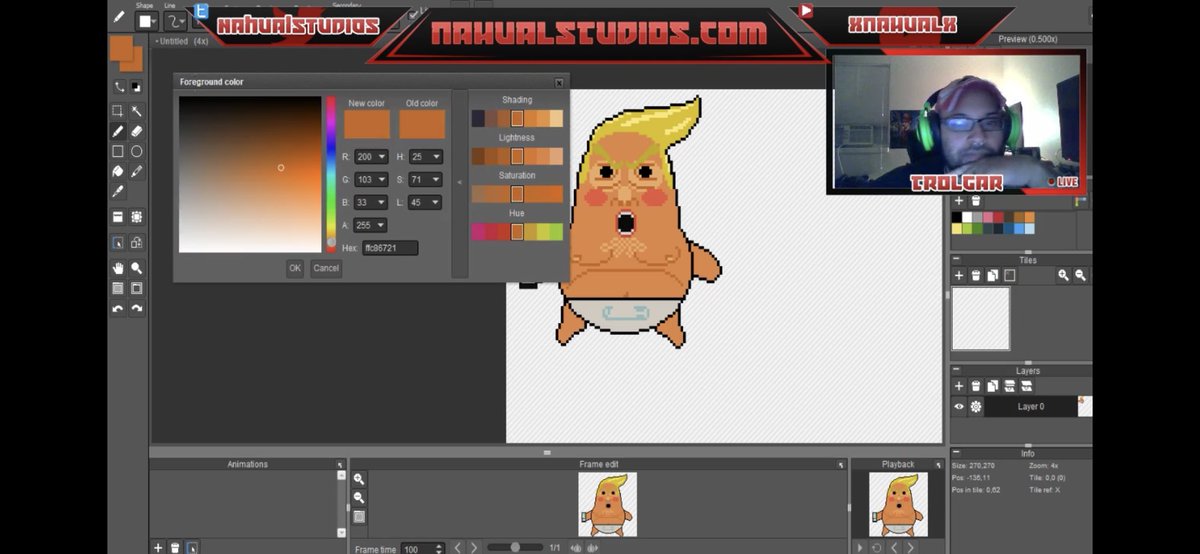The width and height of the screenshot is (1200, 554).
Task: Delete layer using Layers trash icon
Action: (x=976, y=386)
